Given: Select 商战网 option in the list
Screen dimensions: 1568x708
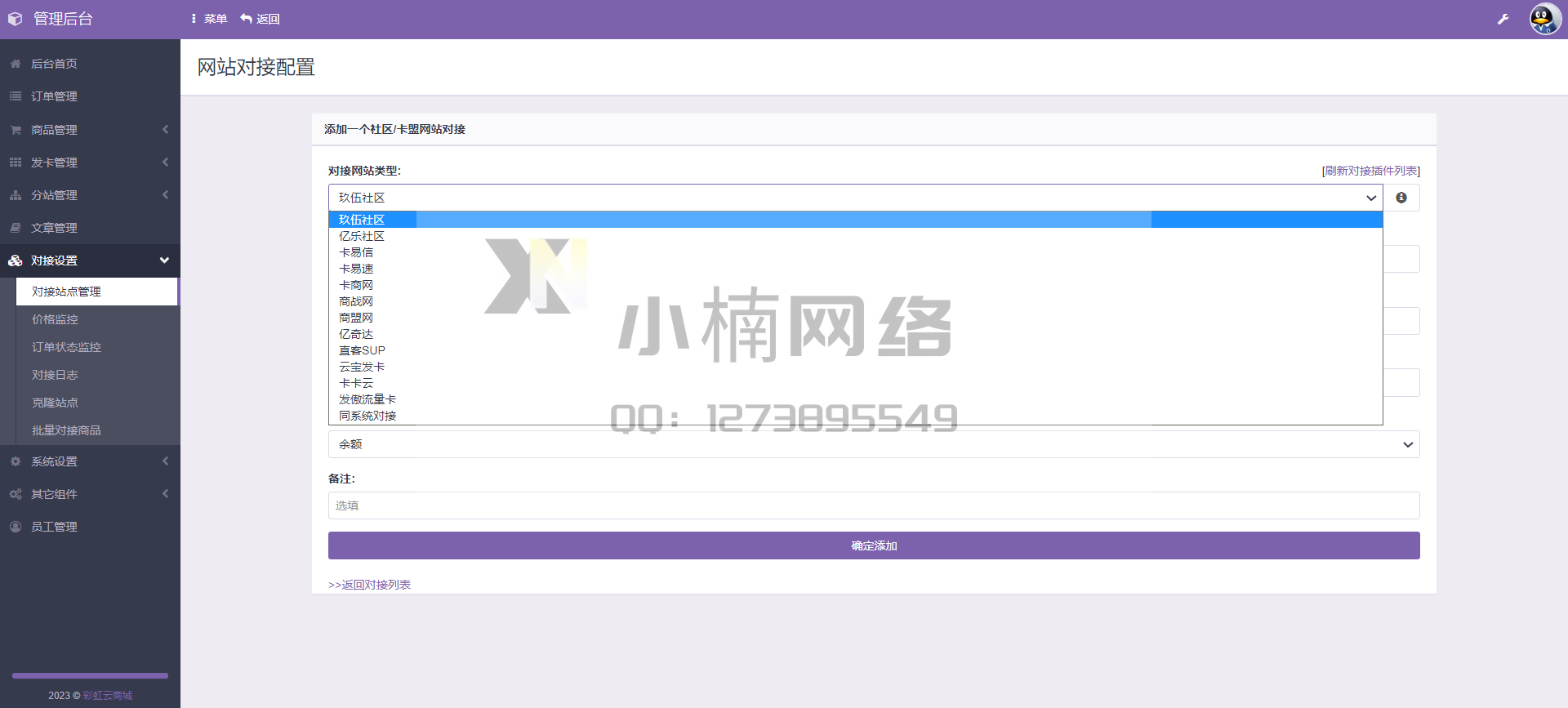Looking at the screenshot, I should click(x=855, y=301).
